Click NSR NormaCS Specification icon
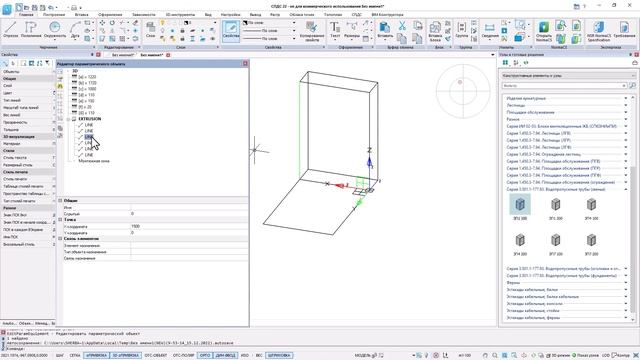This screenshot has height=360, width=640. click(x=598, y=31)
